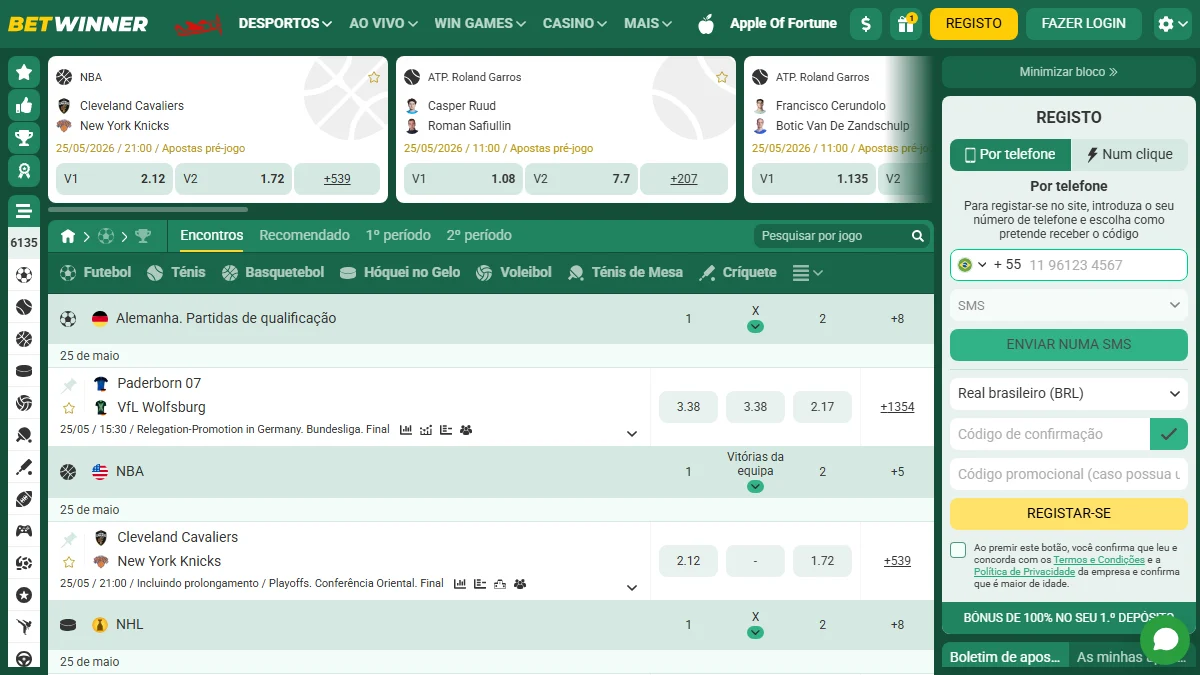Image resolution: width=1200 pixels, height=675 pixels.
Task: Open live chat bubble button
Action: point(1165,640)
